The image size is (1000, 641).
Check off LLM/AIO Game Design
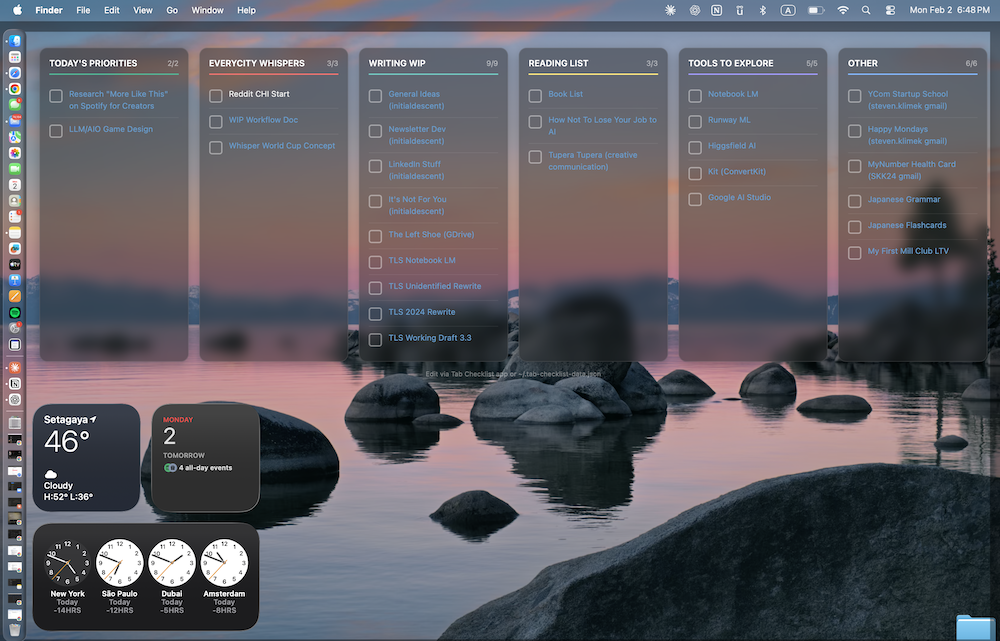[x=56, y=131]
